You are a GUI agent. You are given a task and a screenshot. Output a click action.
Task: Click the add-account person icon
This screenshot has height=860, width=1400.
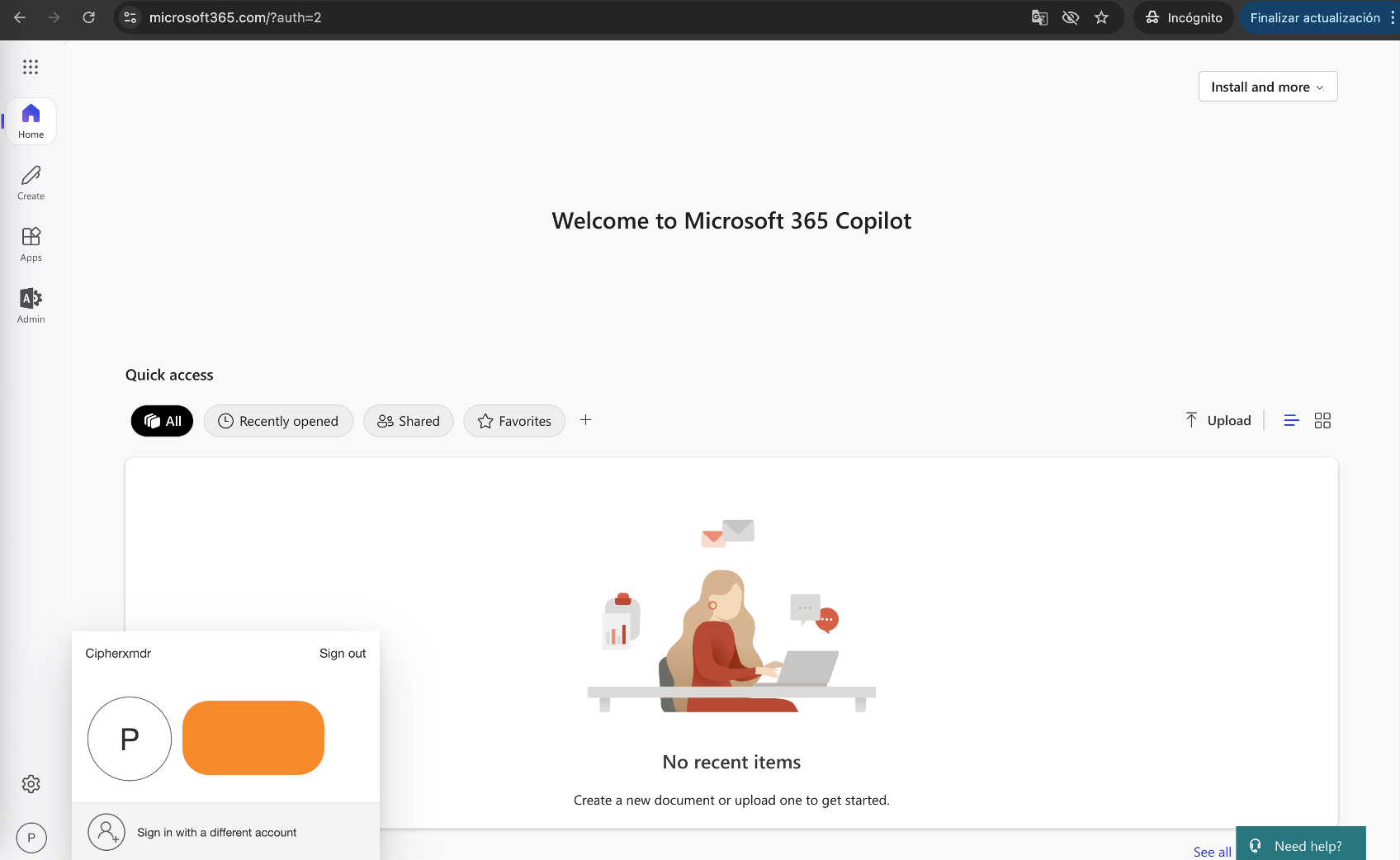tap(106, 832)
